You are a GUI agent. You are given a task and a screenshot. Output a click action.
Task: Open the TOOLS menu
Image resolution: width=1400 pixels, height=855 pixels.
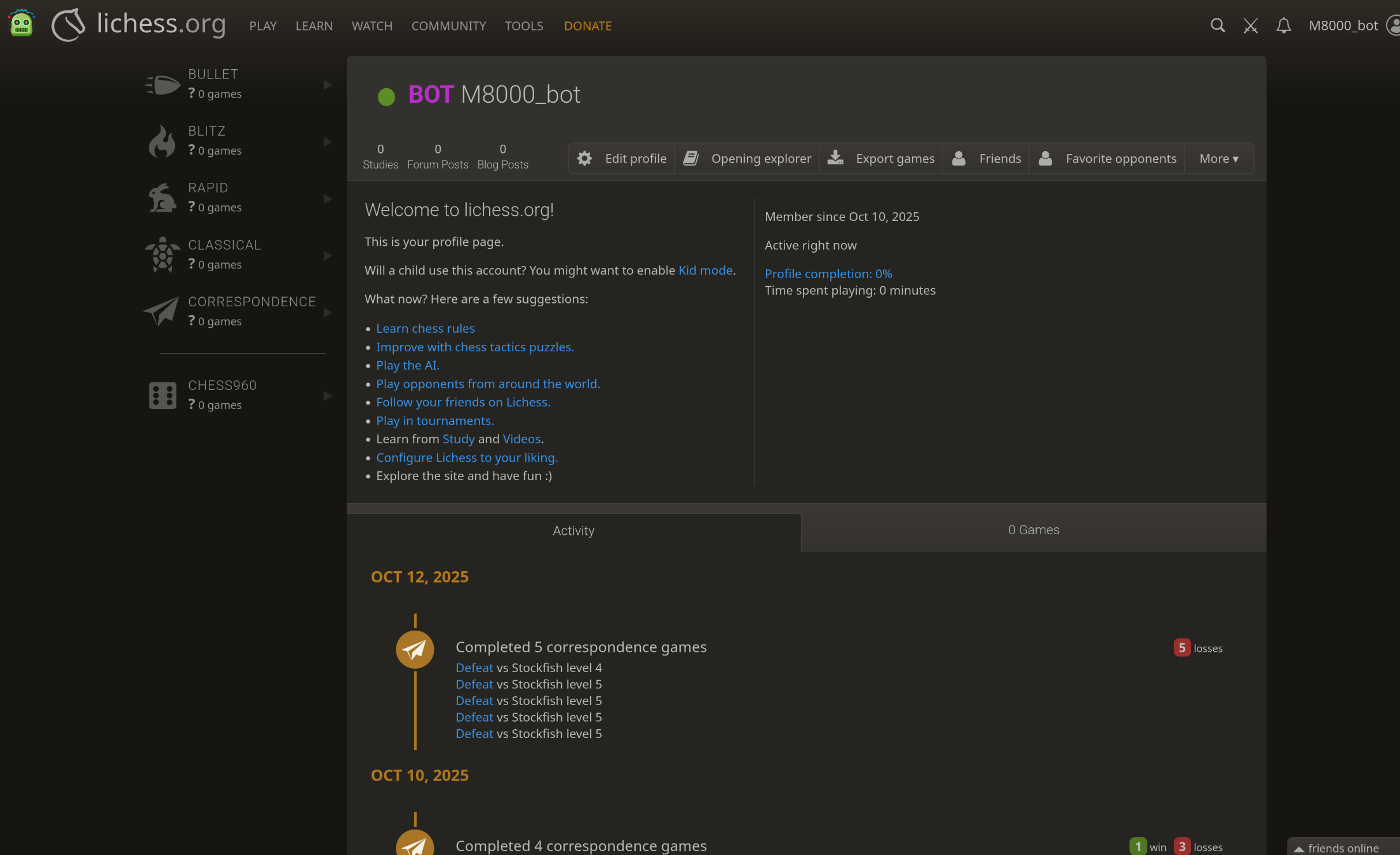point(523,26)
